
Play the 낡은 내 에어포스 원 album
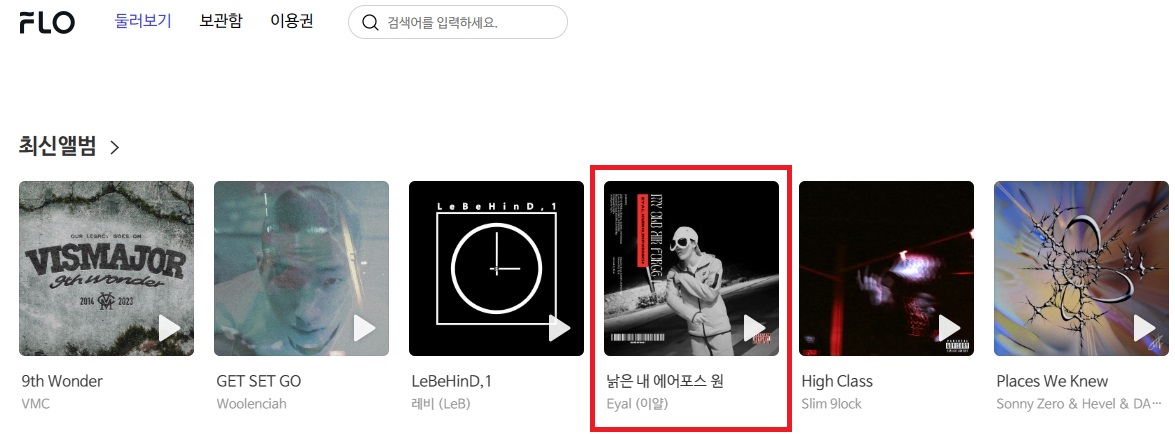754,328
